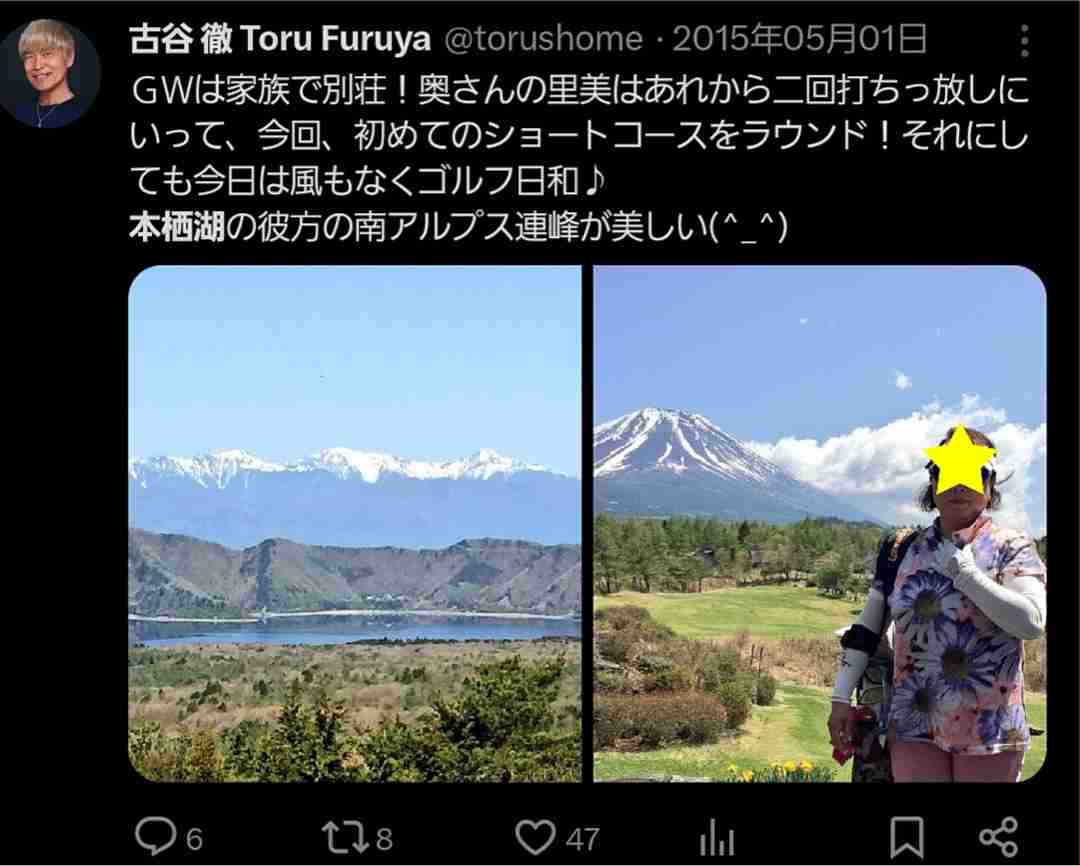Screen dimensions: 1080x866
Task: Open the display name 古谷 徹 Toru Furuya
Action: coord(280,39)
